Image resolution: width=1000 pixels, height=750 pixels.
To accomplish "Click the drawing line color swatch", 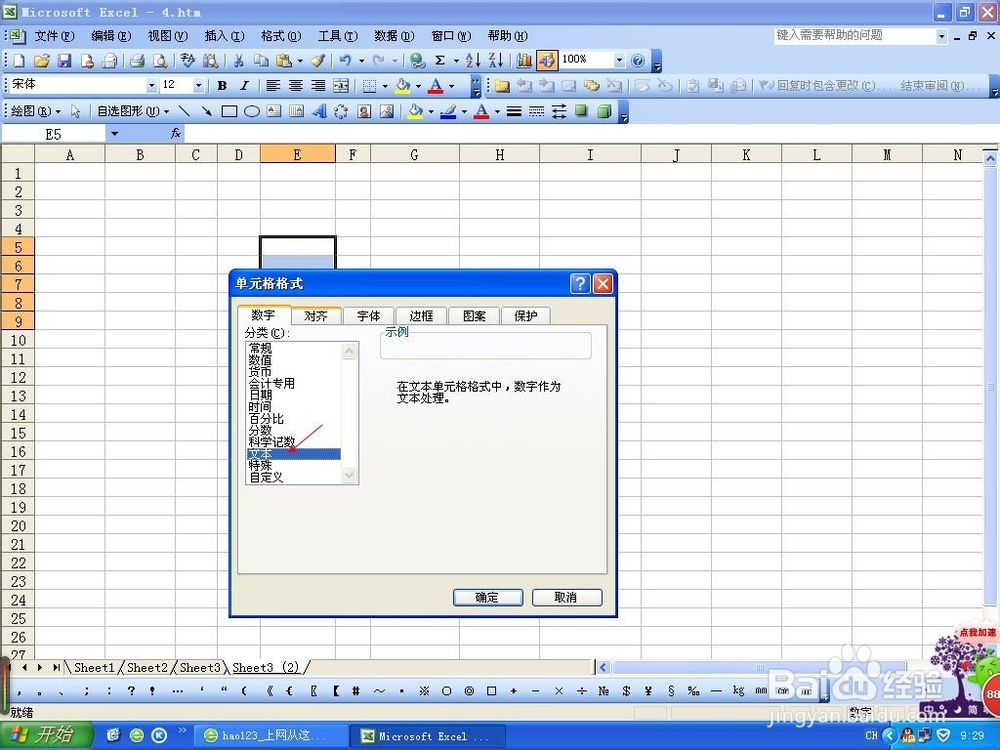I will point(448,112).
